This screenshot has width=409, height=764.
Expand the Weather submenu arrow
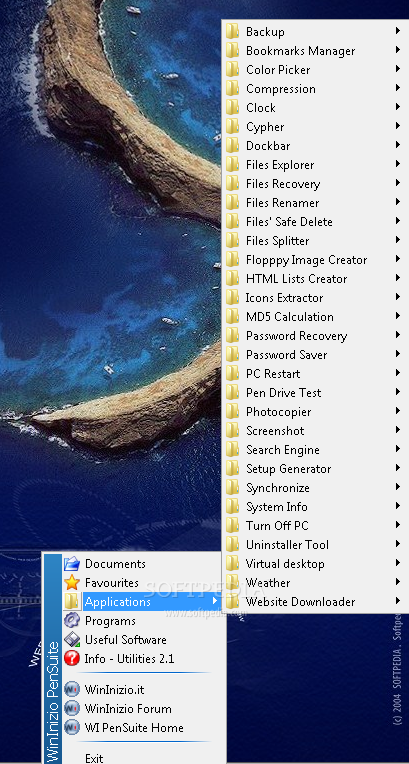click(x=398, y=582)
